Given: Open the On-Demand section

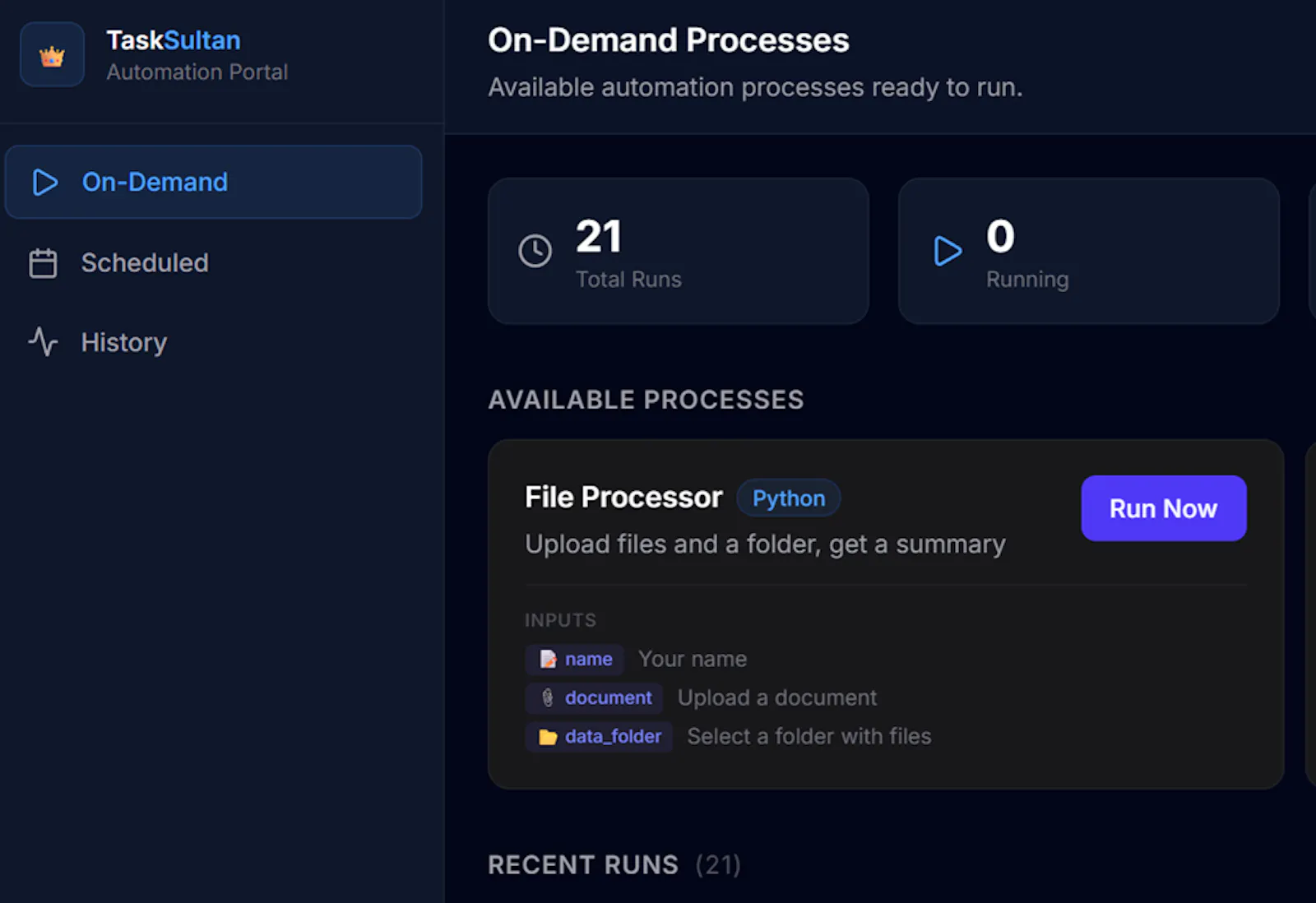Looking at the screenshot, I should [x=213, y=182].
